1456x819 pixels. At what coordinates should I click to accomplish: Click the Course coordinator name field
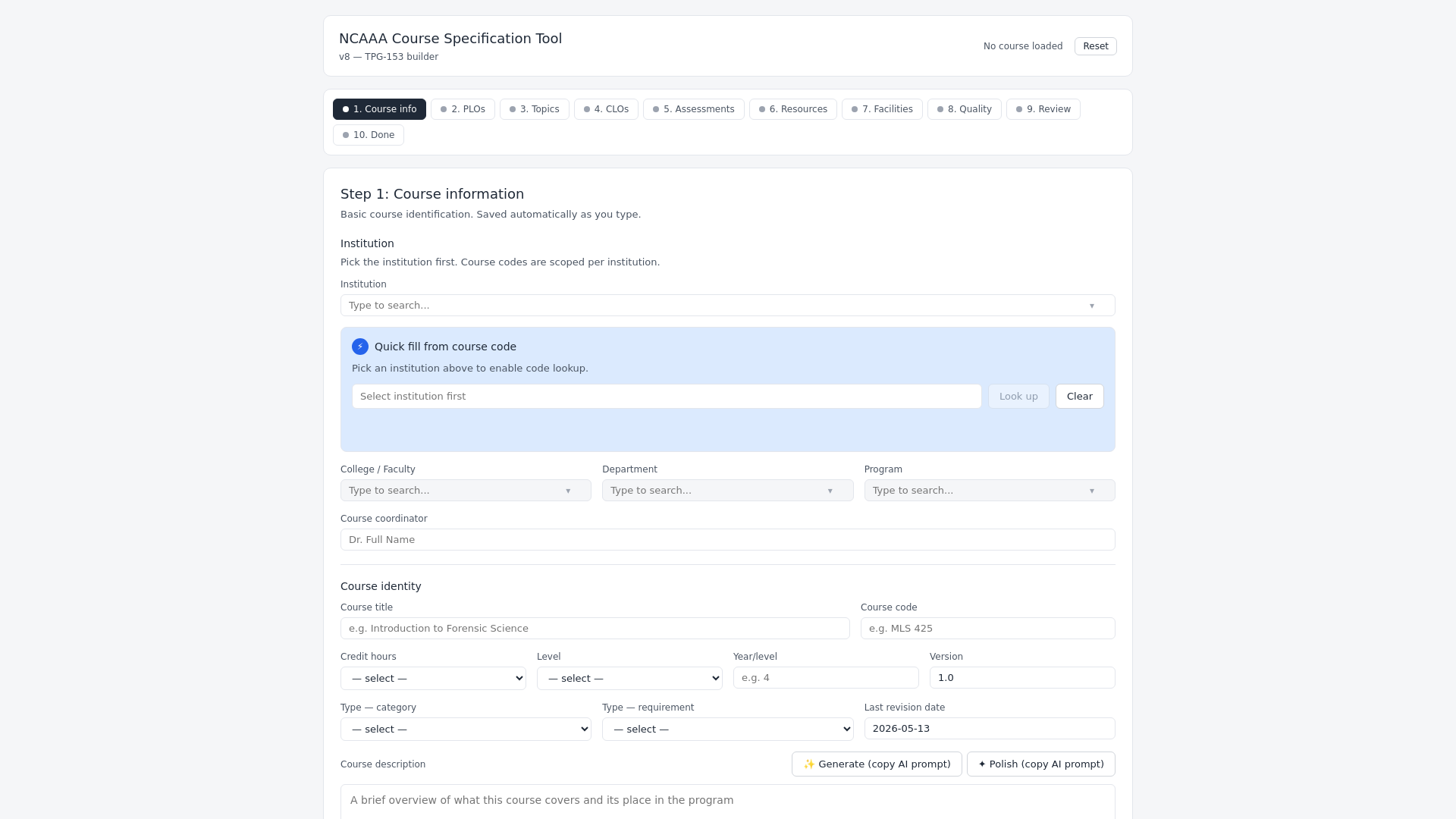(x=727, y=540)
